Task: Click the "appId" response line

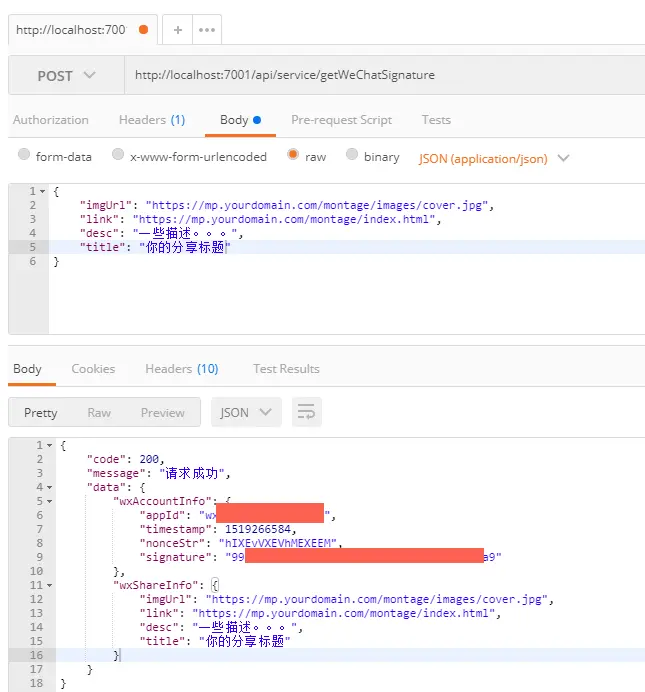Action: tap(238, 515)
